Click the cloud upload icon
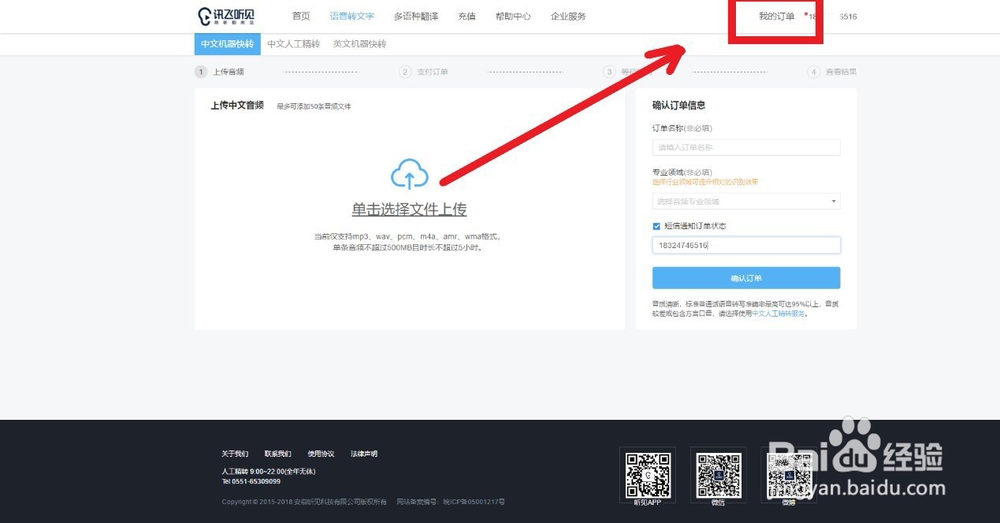The height and width of the screenshot is (523, 1000). 409,173
